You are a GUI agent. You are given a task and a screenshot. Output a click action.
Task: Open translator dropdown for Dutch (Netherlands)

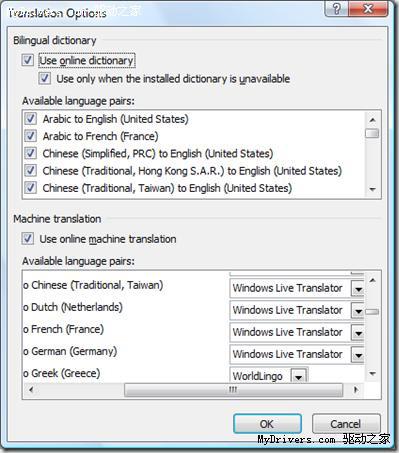pos(358,310)
